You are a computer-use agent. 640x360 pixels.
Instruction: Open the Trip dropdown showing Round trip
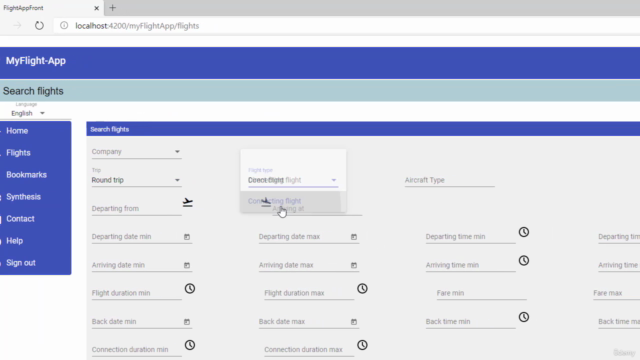point(136,180)
